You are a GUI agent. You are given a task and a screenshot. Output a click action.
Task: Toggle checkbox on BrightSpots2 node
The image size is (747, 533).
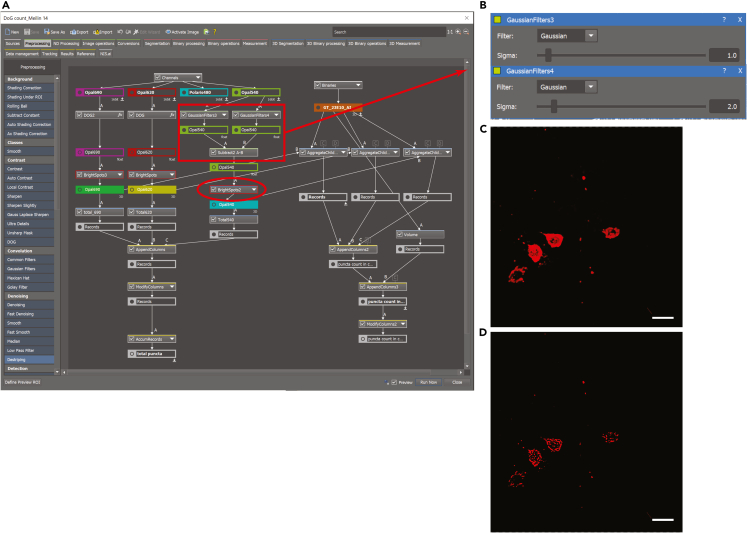214,190
